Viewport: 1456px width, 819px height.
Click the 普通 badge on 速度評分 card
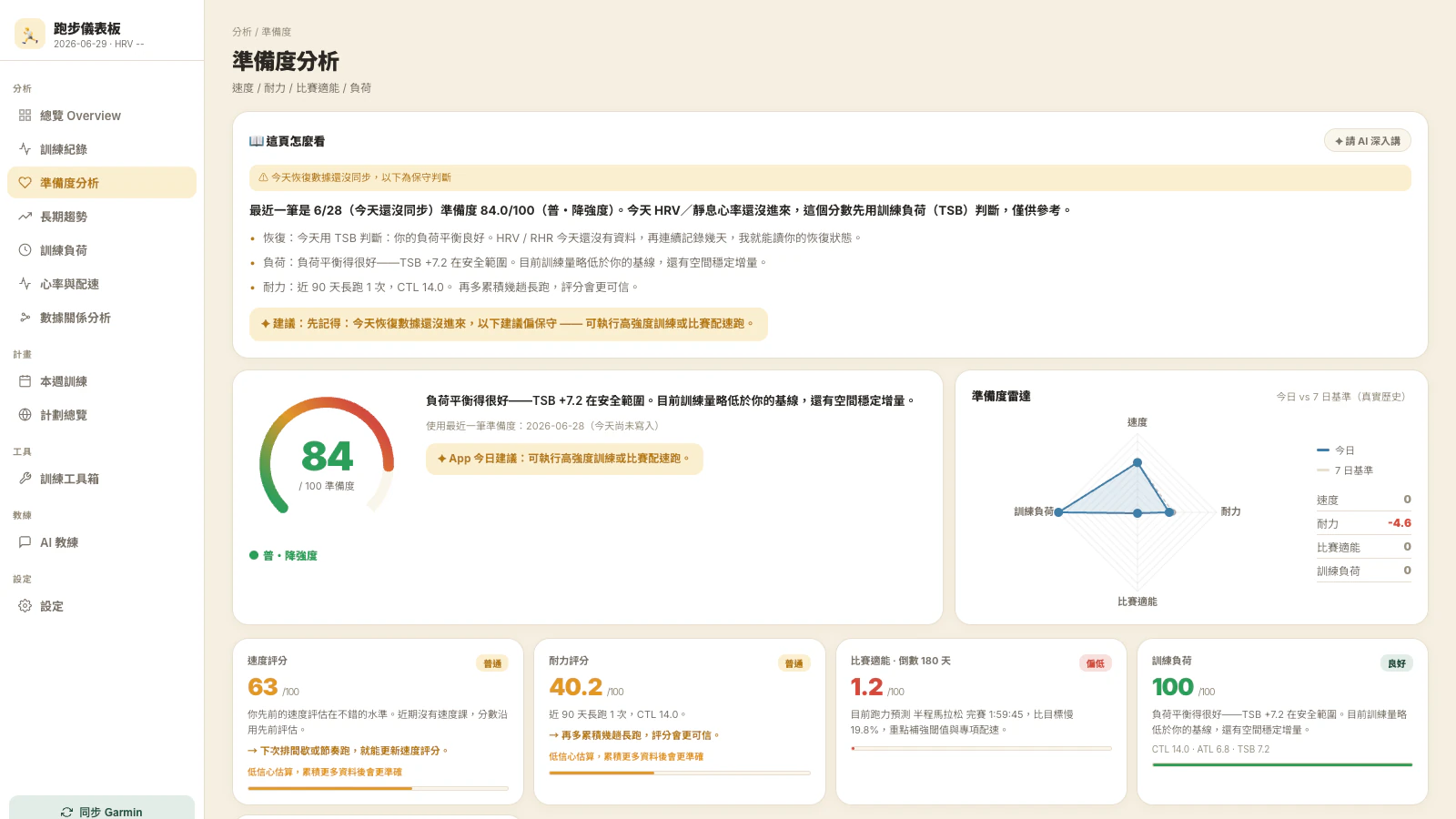[x=492, y=663]
